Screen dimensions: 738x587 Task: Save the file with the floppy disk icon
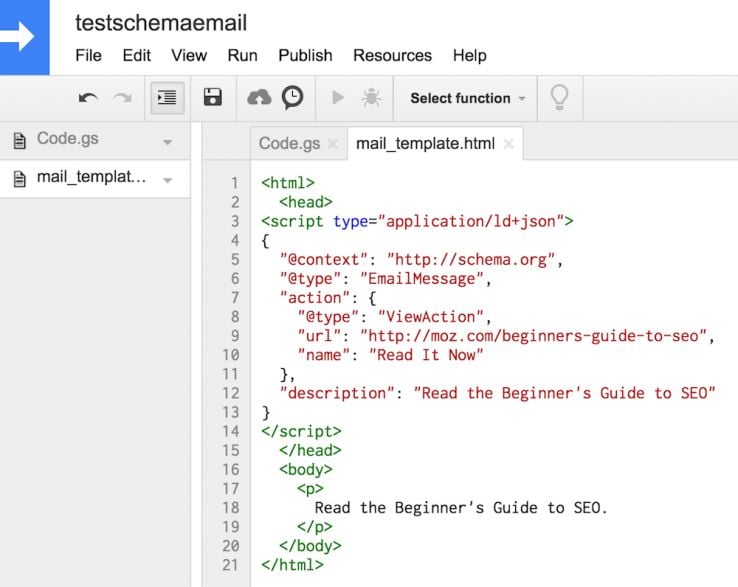pos(213,97)
